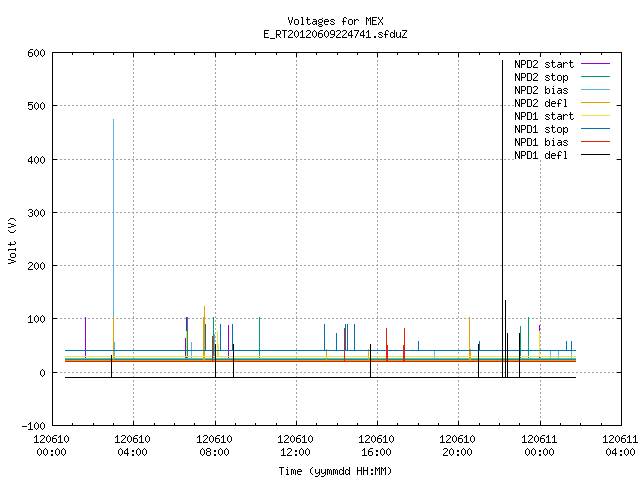Select the file name E_RT20120609224741.sfduZ
640x480 pixels.
pyautogui.click(x=335, y=34)
